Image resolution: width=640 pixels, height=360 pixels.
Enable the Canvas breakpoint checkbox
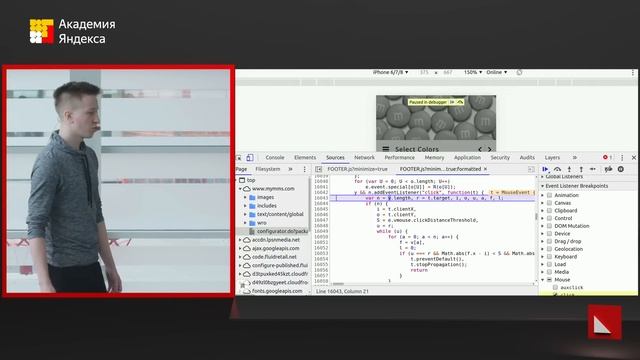click(x=549, y=203)
